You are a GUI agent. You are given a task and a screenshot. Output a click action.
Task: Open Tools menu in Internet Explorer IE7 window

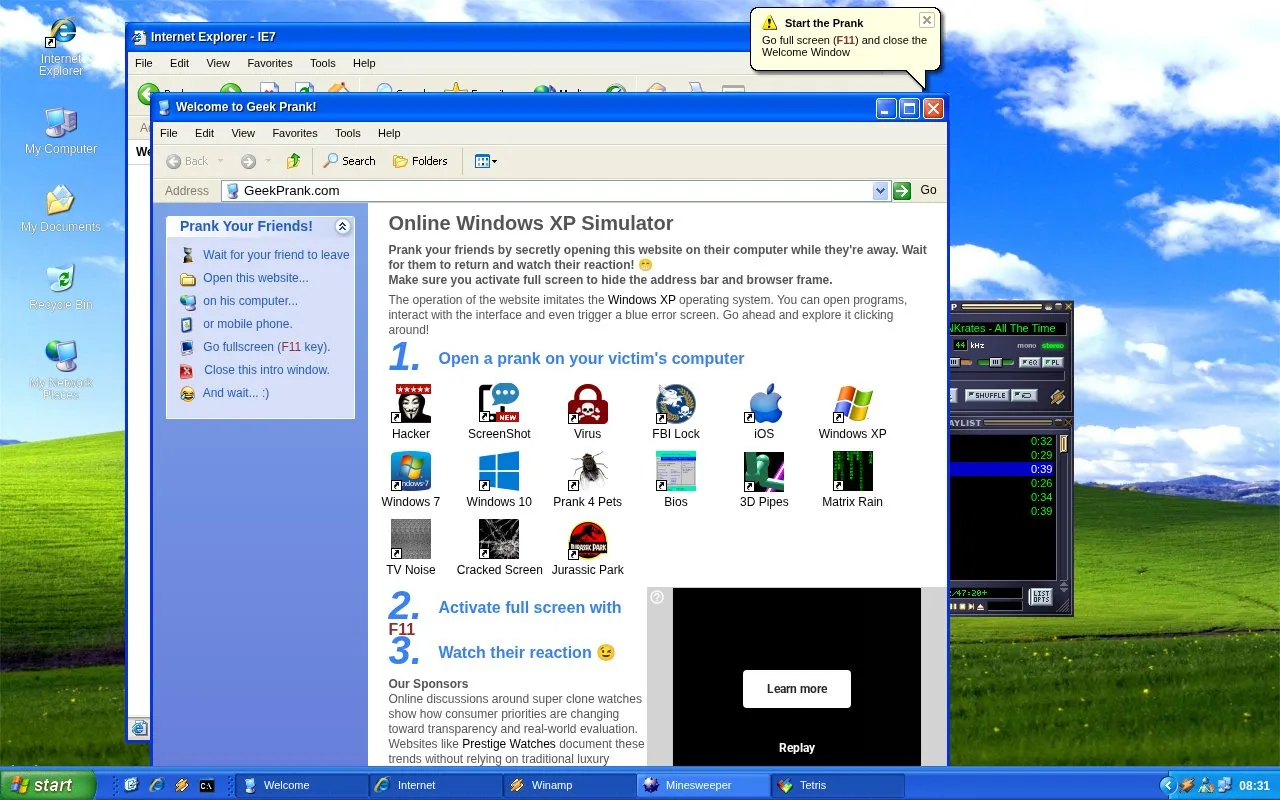[323, 63]
